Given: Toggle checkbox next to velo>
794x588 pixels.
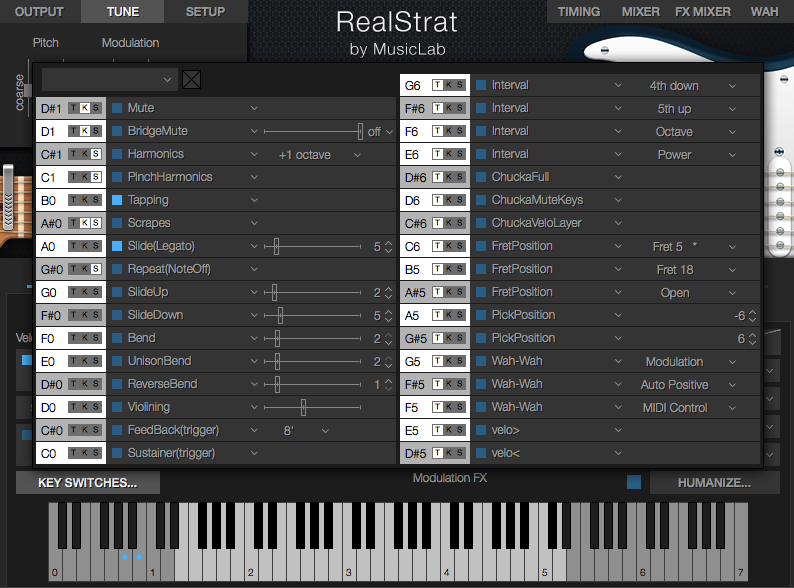Looking at the screenshot, I should tap(481, 430).
